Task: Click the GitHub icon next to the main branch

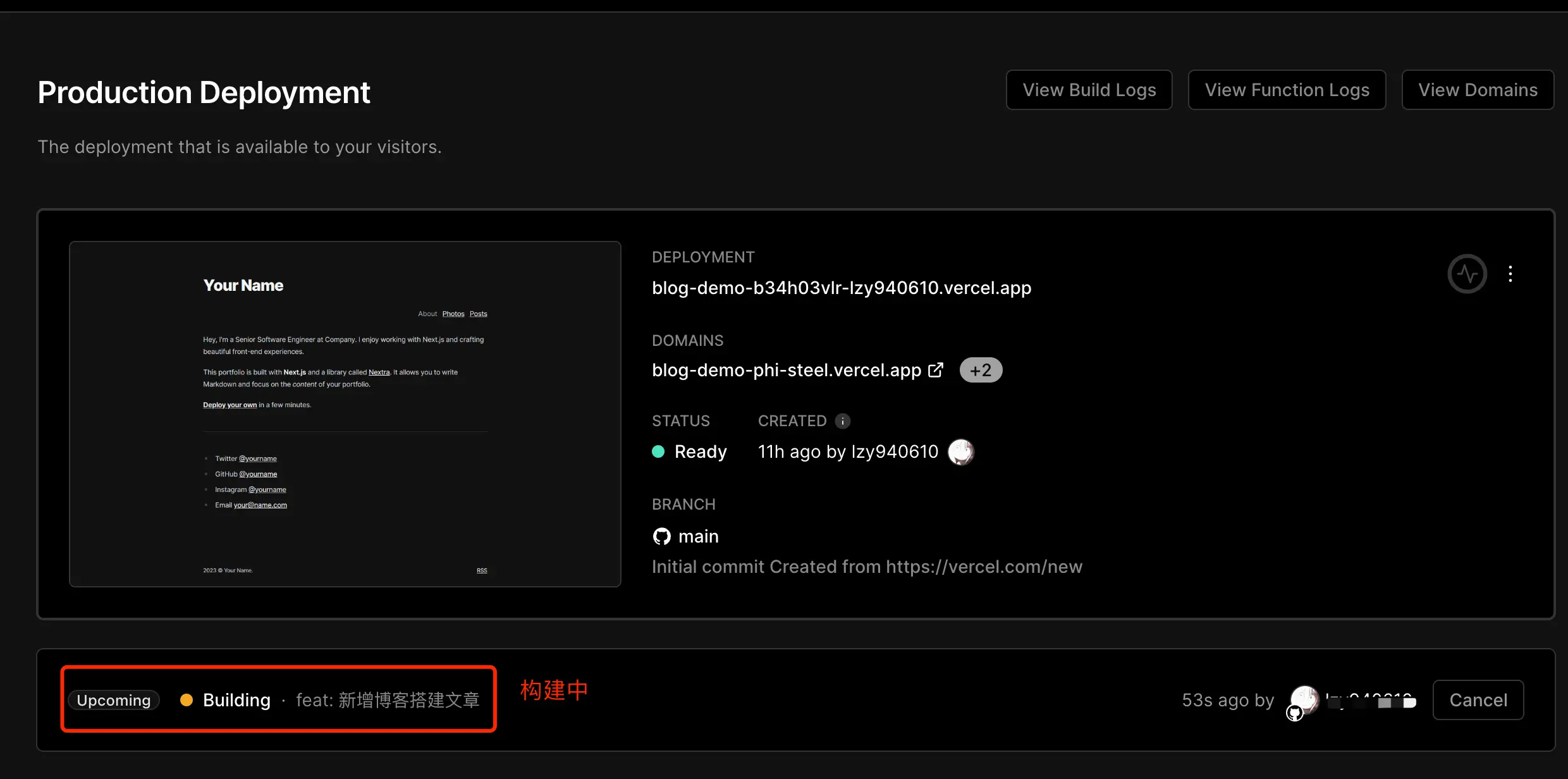Action: pos(661,536)
